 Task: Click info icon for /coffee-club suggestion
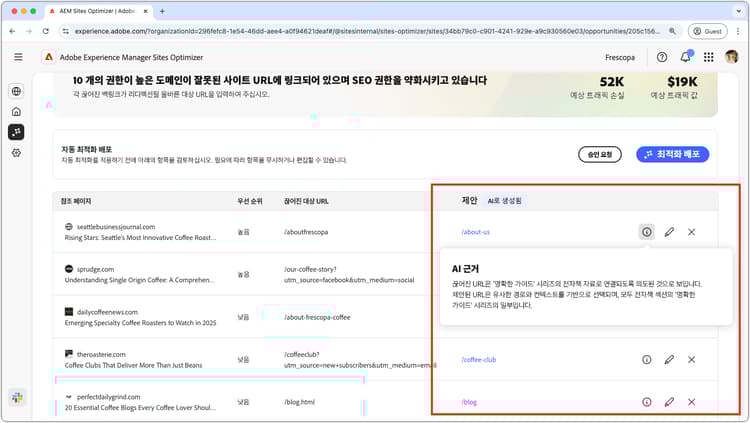pos(647,359)
